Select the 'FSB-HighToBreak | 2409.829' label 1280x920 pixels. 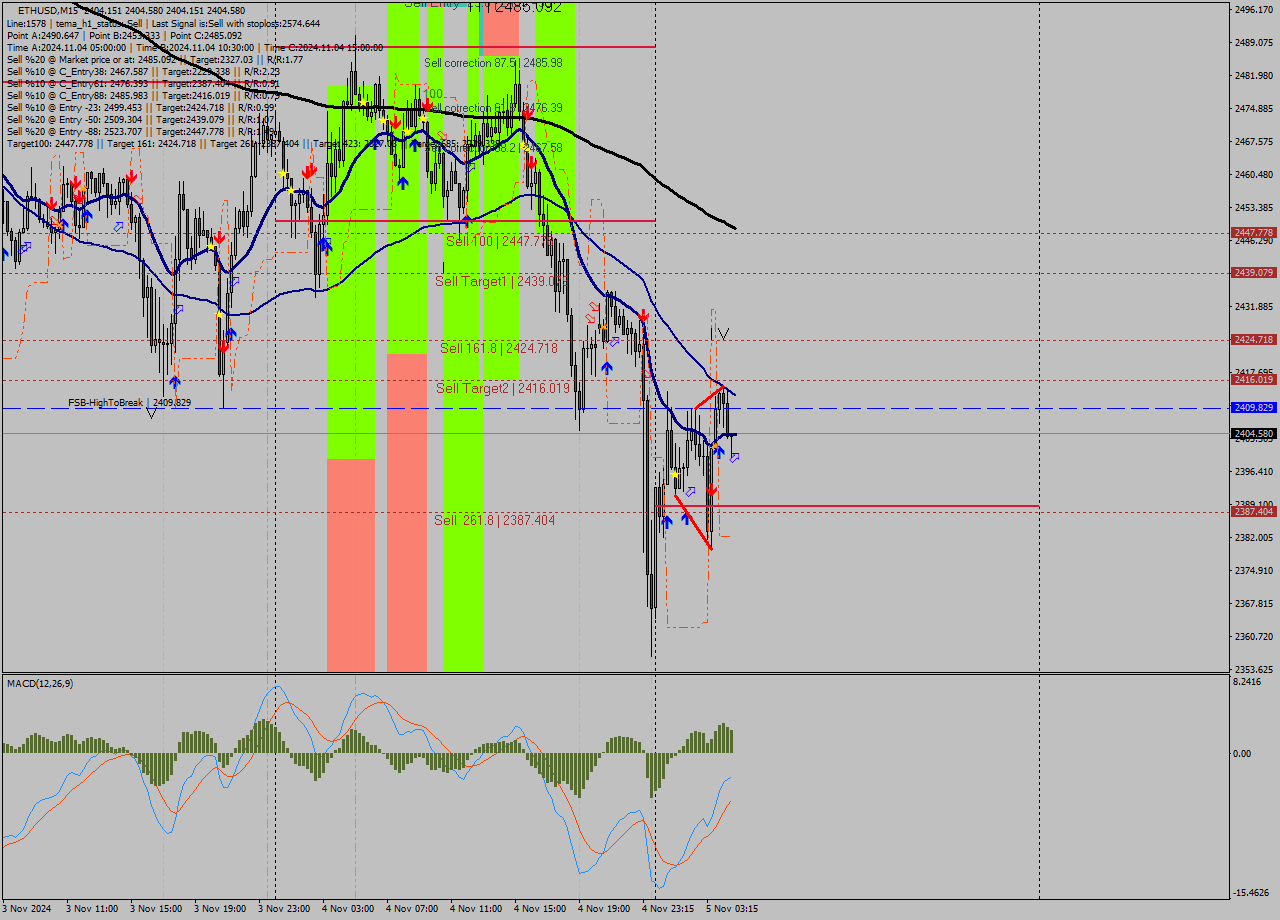point(129,402)
